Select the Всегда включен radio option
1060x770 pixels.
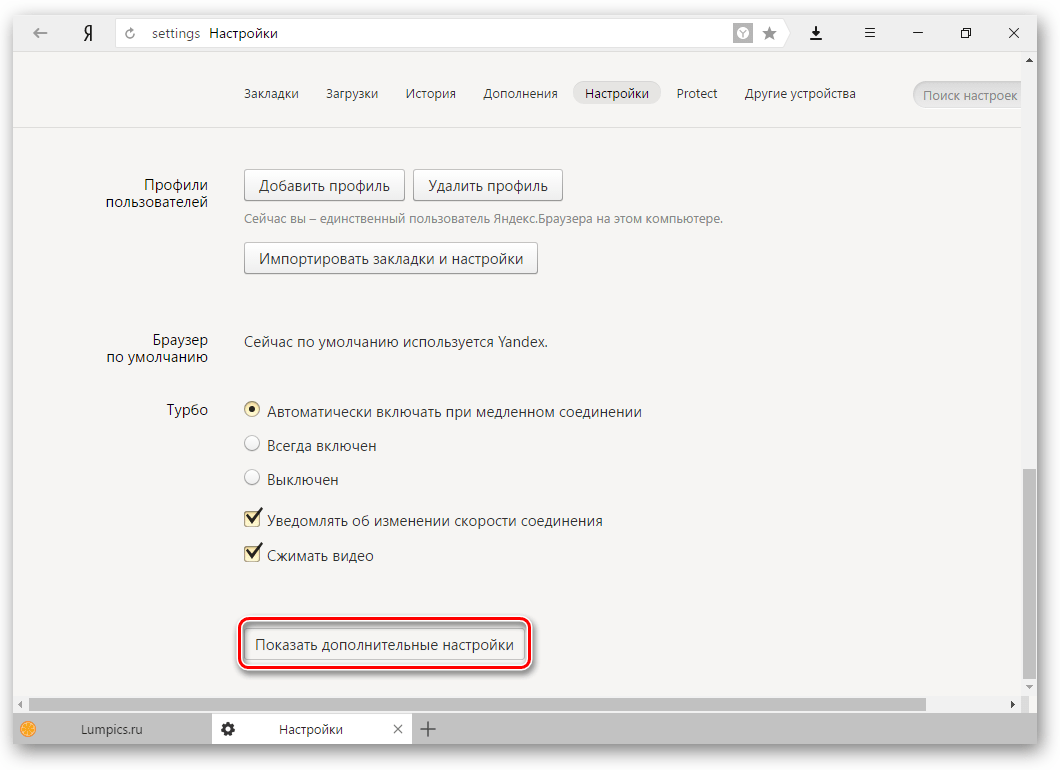coord(252,444)
